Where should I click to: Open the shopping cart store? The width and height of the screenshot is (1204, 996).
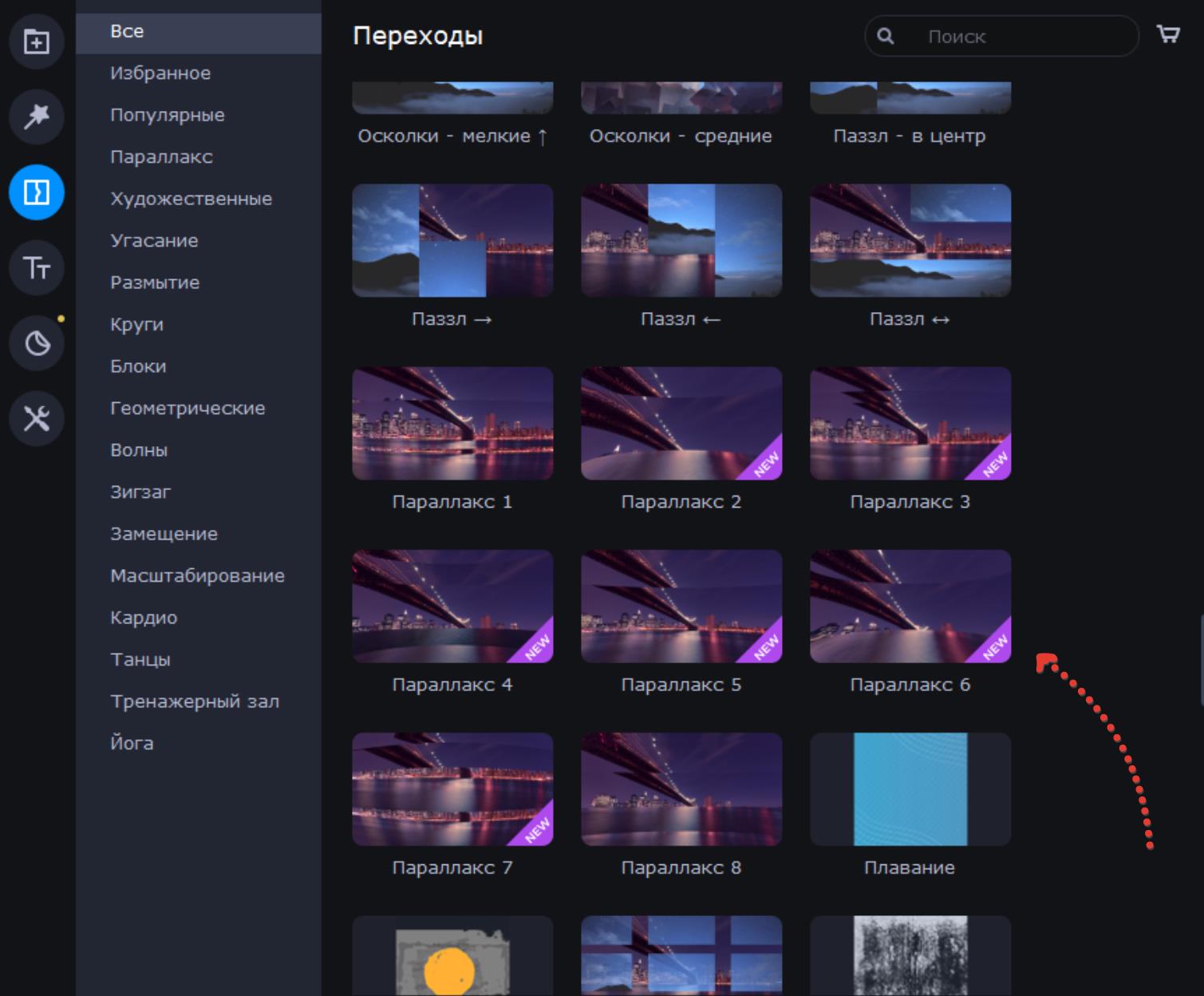pyautogui.click(x=1168, y=34)
